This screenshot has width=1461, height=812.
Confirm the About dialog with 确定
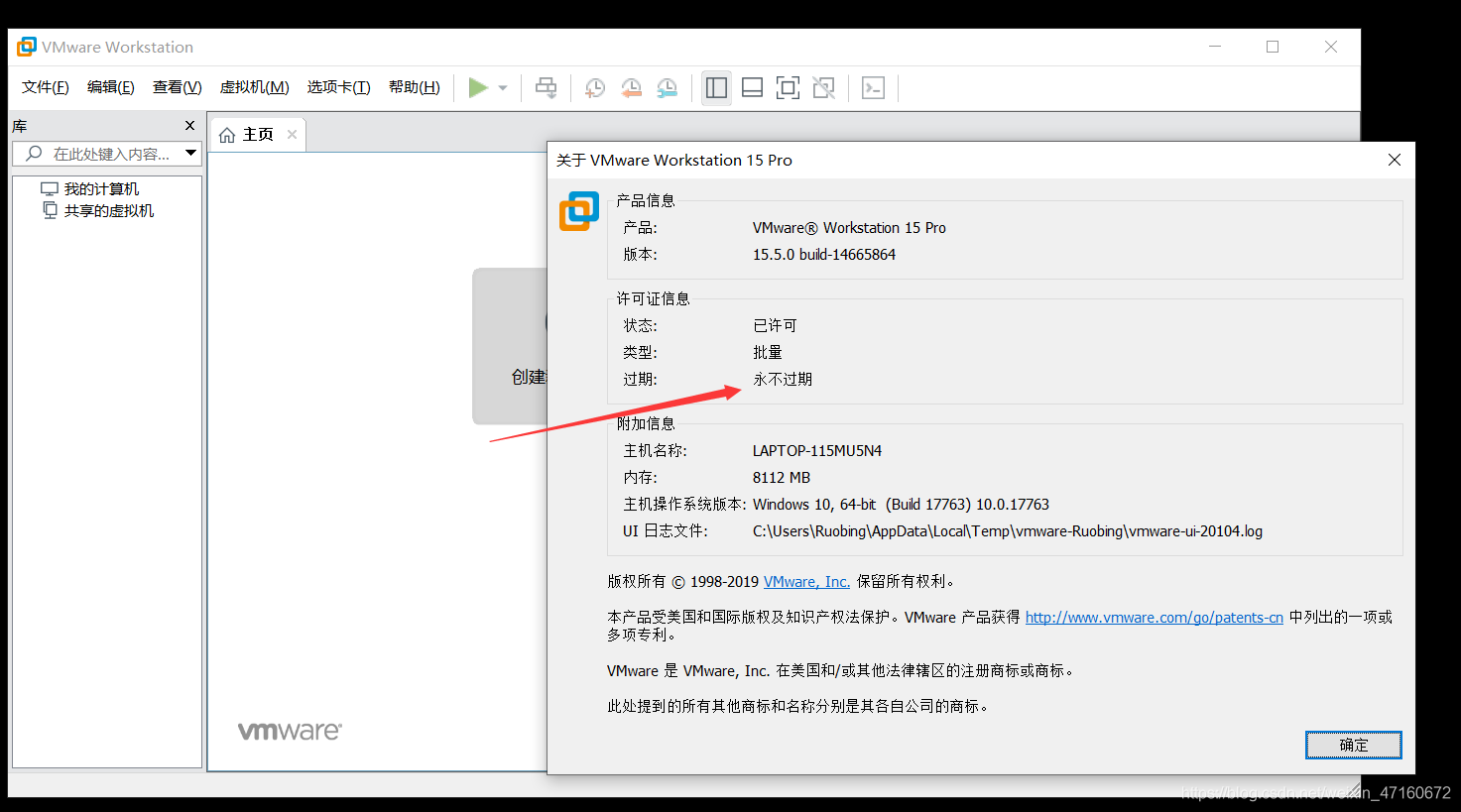pos(1354,746)
